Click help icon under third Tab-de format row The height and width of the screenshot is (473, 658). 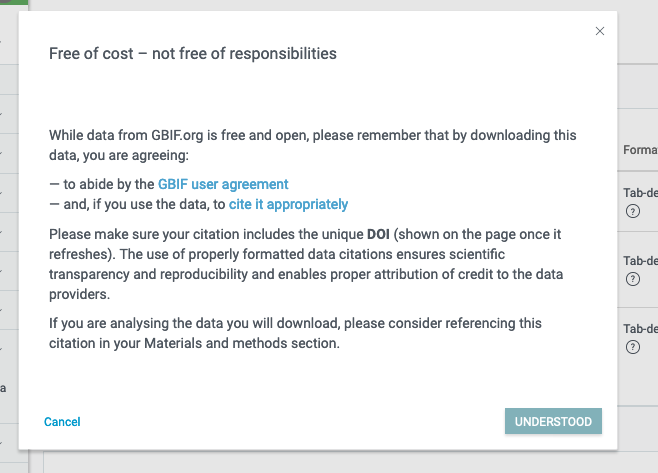pyautogui.click(x=632, y=347)
